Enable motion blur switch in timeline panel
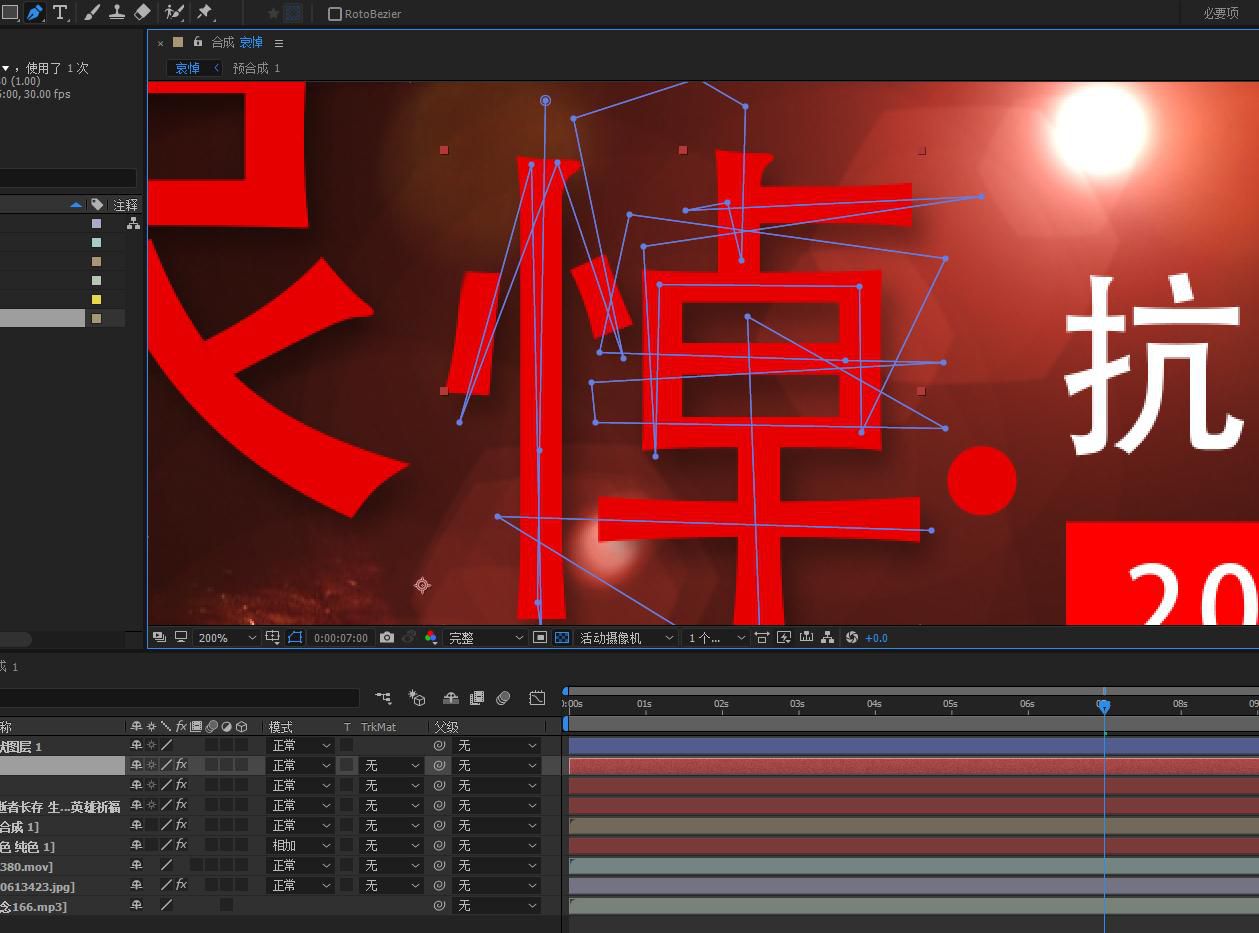Image resolution: width=1259 pixels, height=933 pixels. [503, 698]
